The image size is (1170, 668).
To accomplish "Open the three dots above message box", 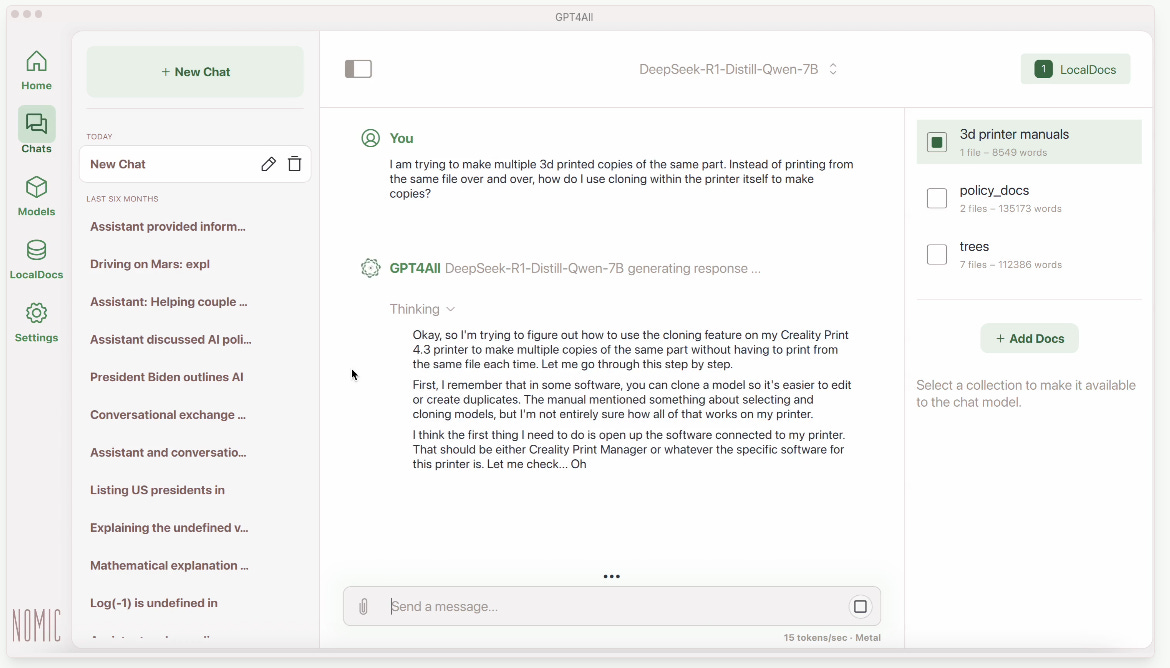I will click(611, 576).
